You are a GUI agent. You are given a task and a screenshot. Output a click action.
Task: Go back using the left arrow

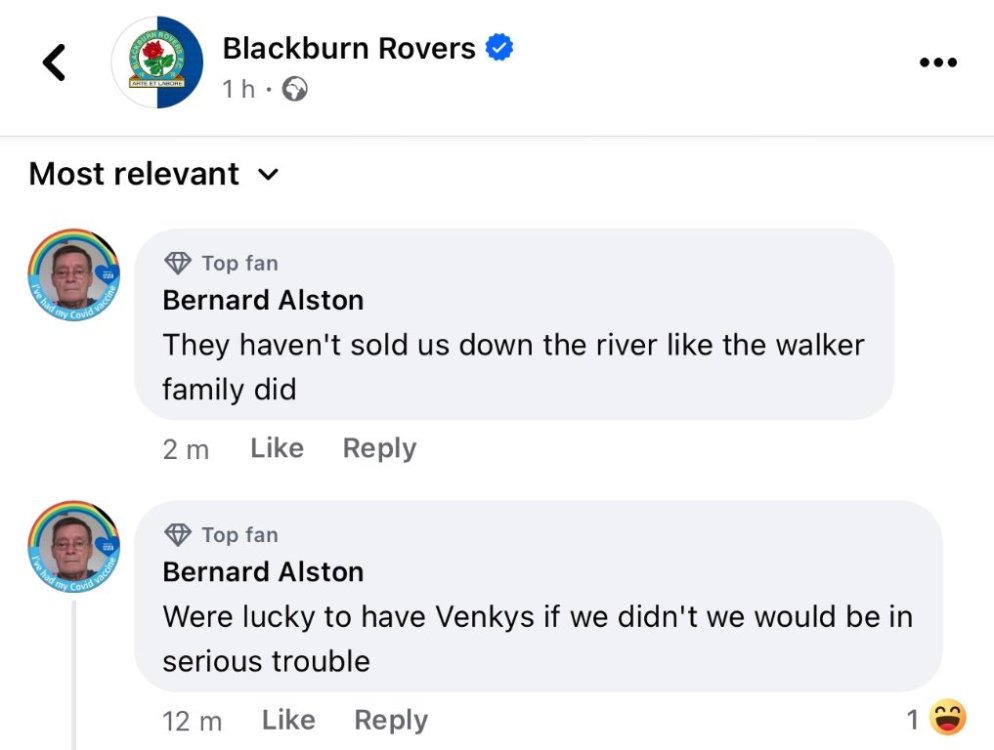tap(55, 63)
